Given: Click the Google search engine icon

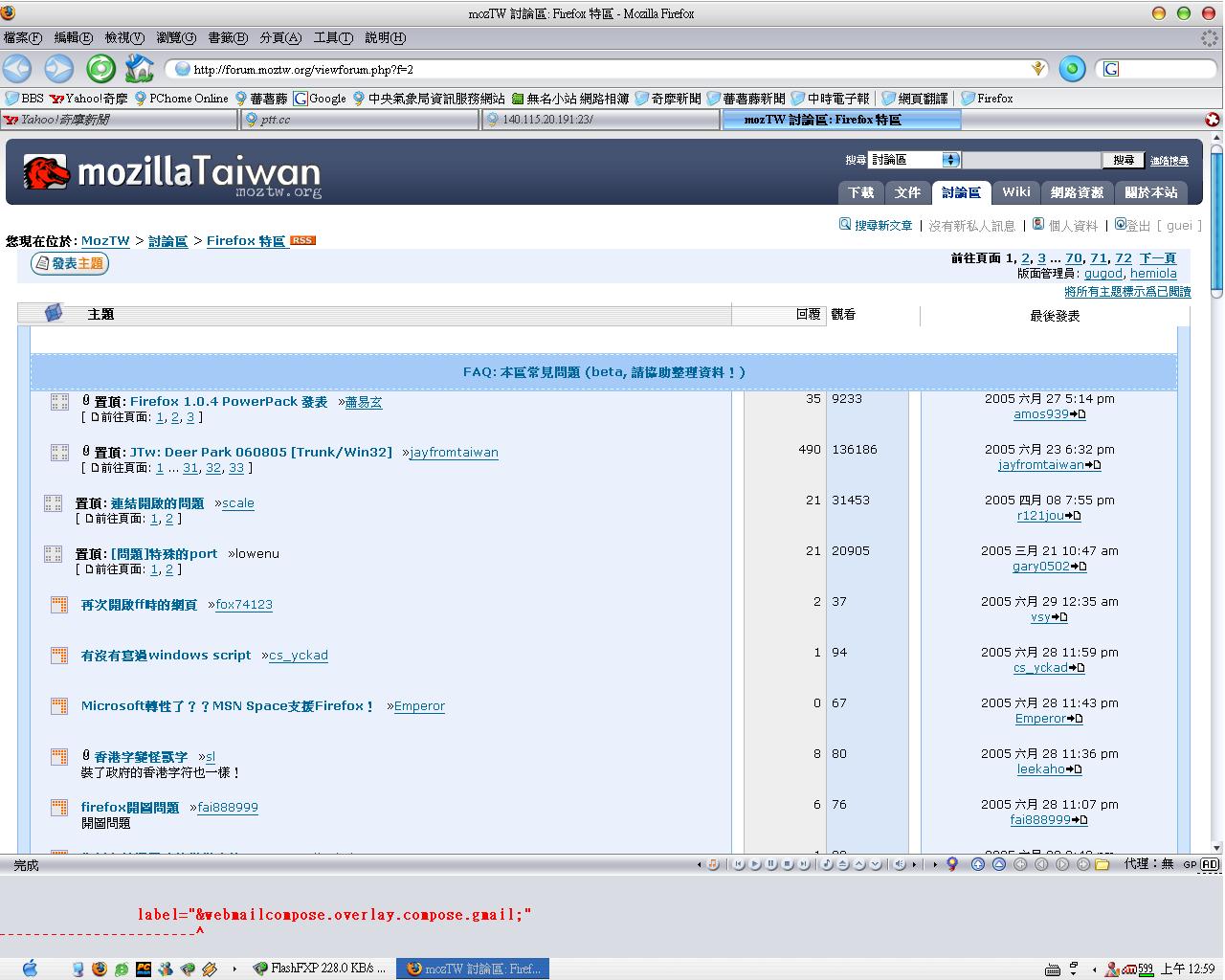Looking at the screenshot, I should (x=1110, y=69).
